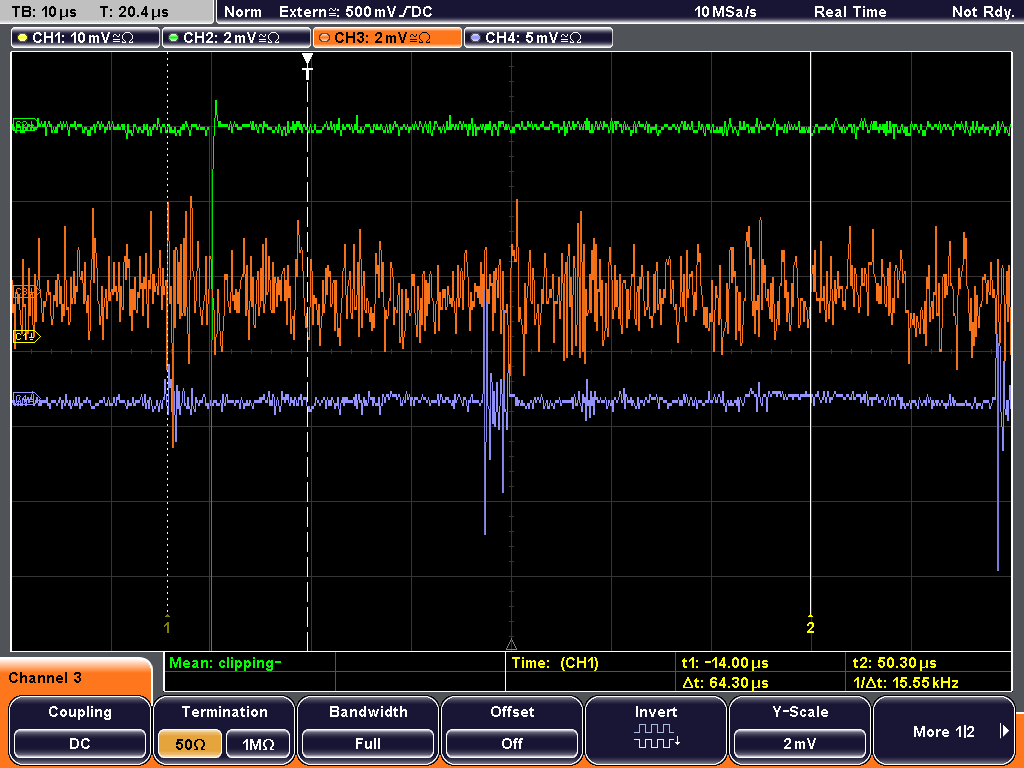Screen dimensions: 1024x768
Task: Select 50Ω termination
Action: point(190,744)
